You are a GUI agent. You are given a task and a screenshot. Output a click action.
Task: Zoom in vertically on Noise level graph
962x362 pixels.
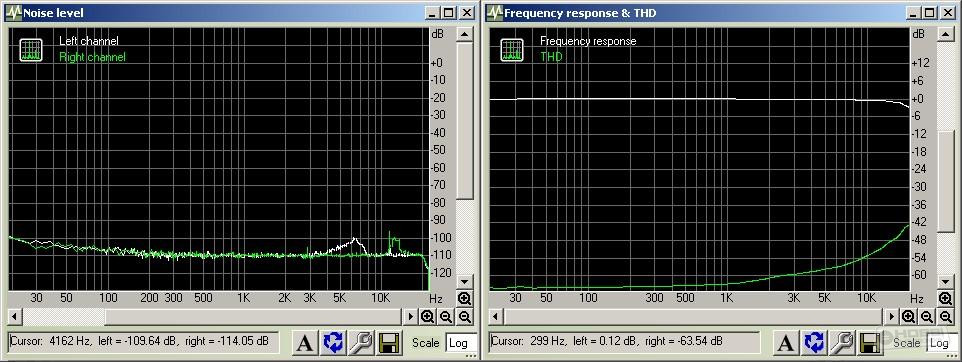tap(464, 299)
